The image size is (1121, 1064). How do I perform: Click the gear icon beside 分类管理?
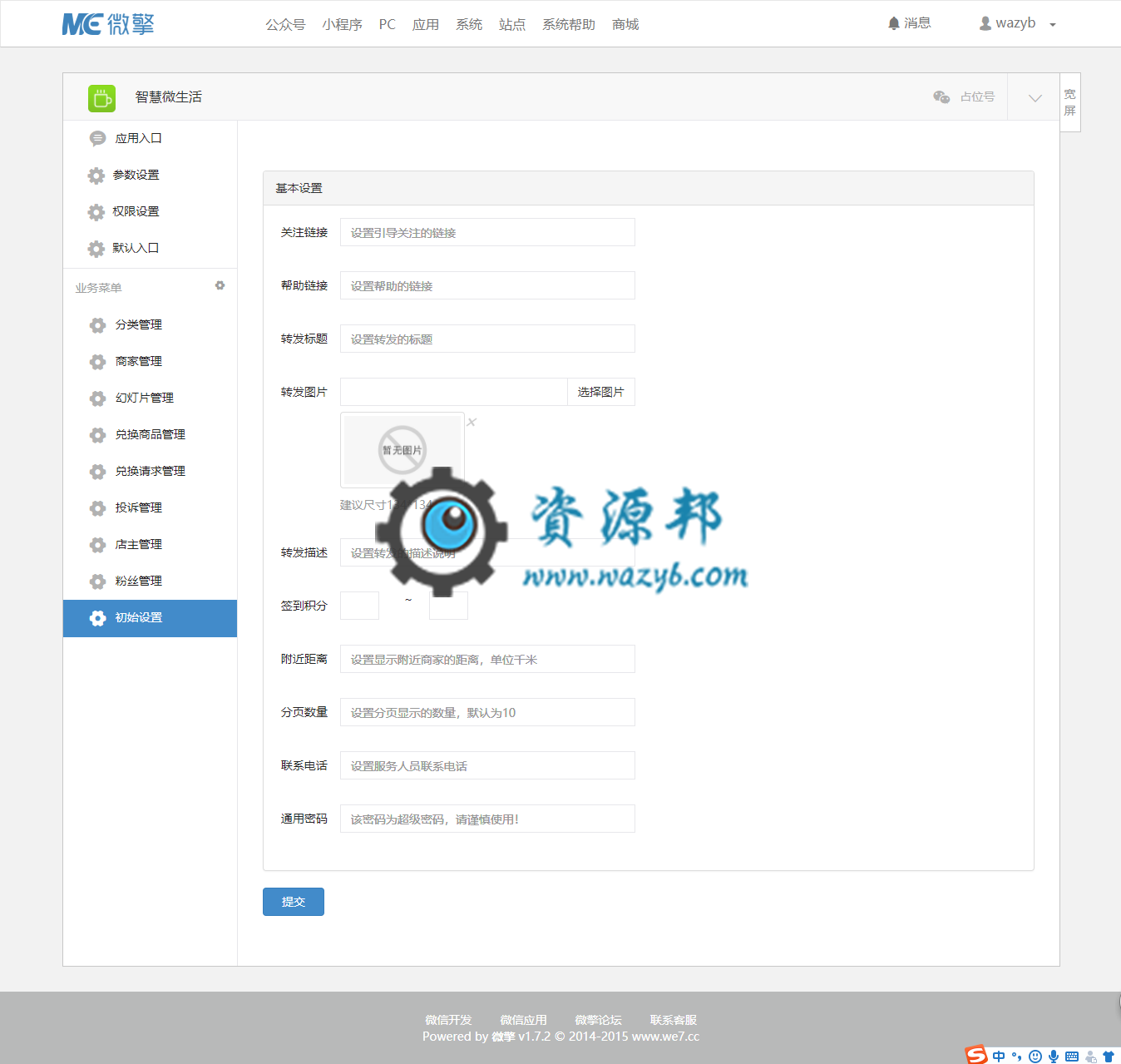pyautogui.click(x=97, y=325)
